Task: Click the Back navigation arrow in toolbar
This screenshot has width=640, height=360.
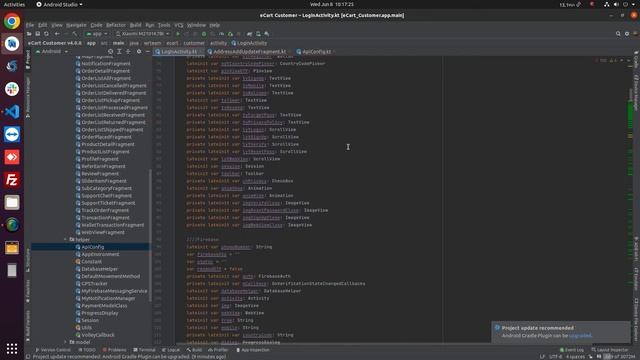Action: [x=57, y=34]
